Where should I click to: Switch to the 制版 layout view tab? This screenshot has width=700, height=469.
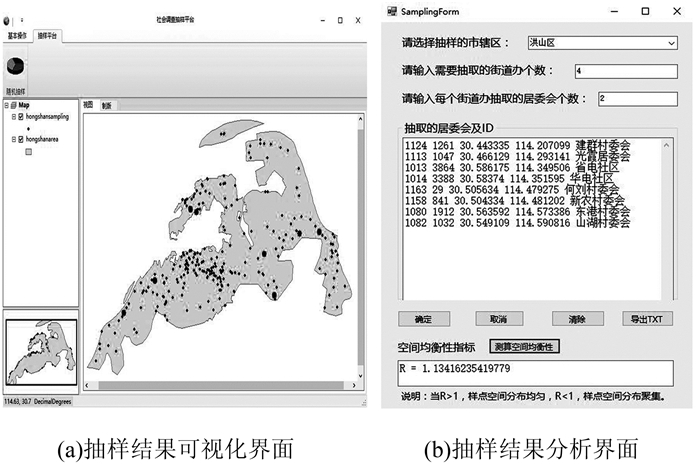(x=107, y=104)
